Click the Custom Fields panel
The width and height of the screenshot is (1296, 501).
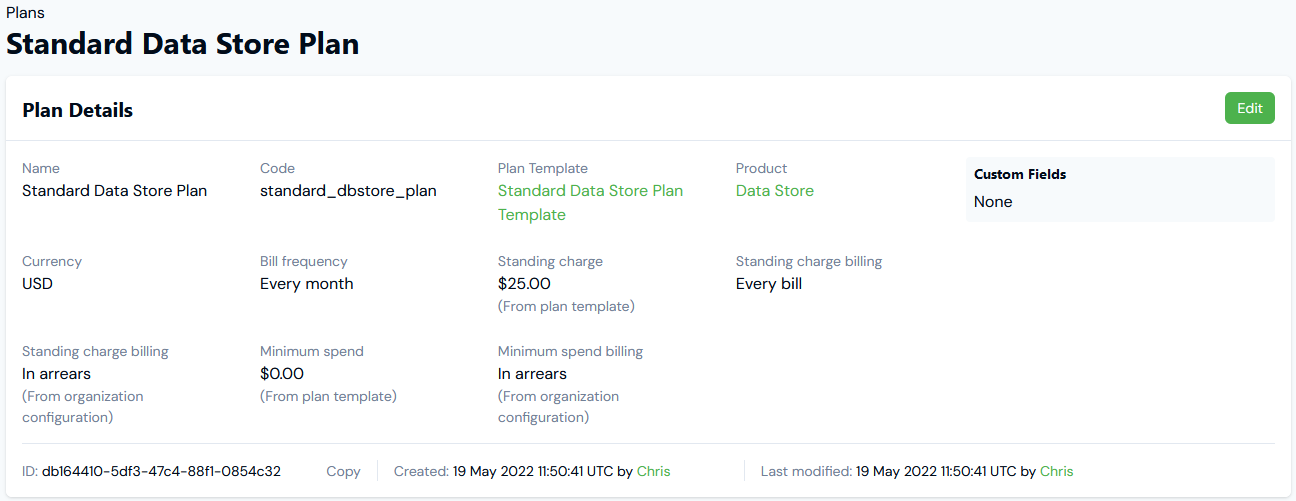[x=1120, y=189]
